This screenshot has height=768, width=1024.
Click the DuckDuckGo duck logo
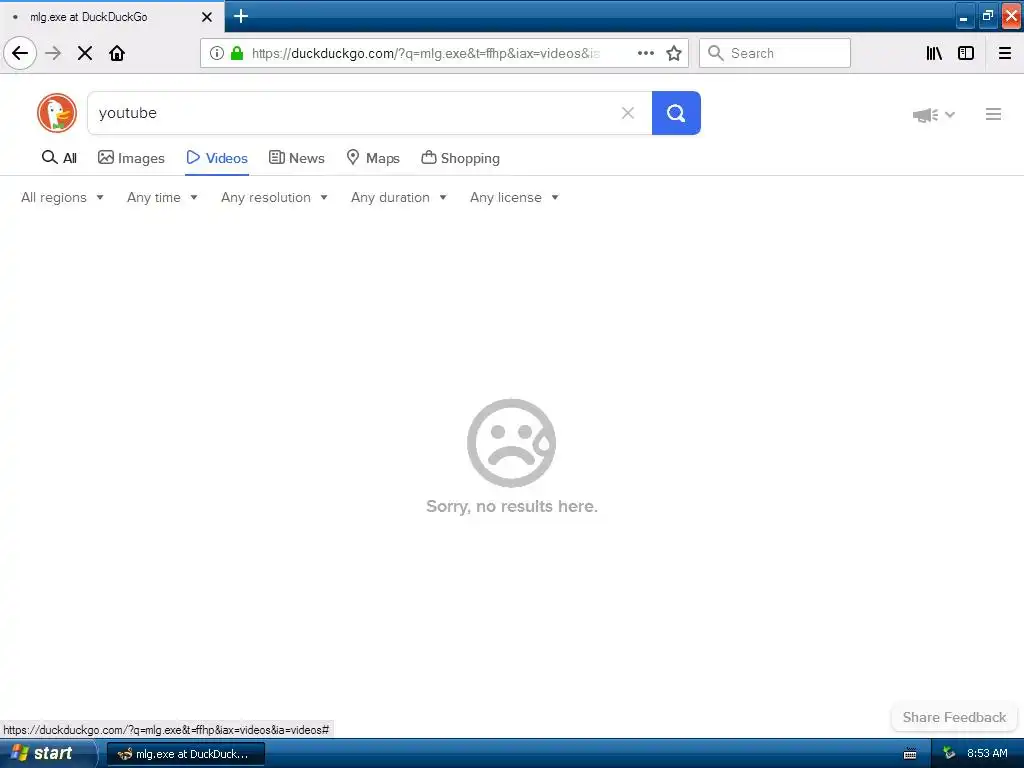[x=57, y=113]
